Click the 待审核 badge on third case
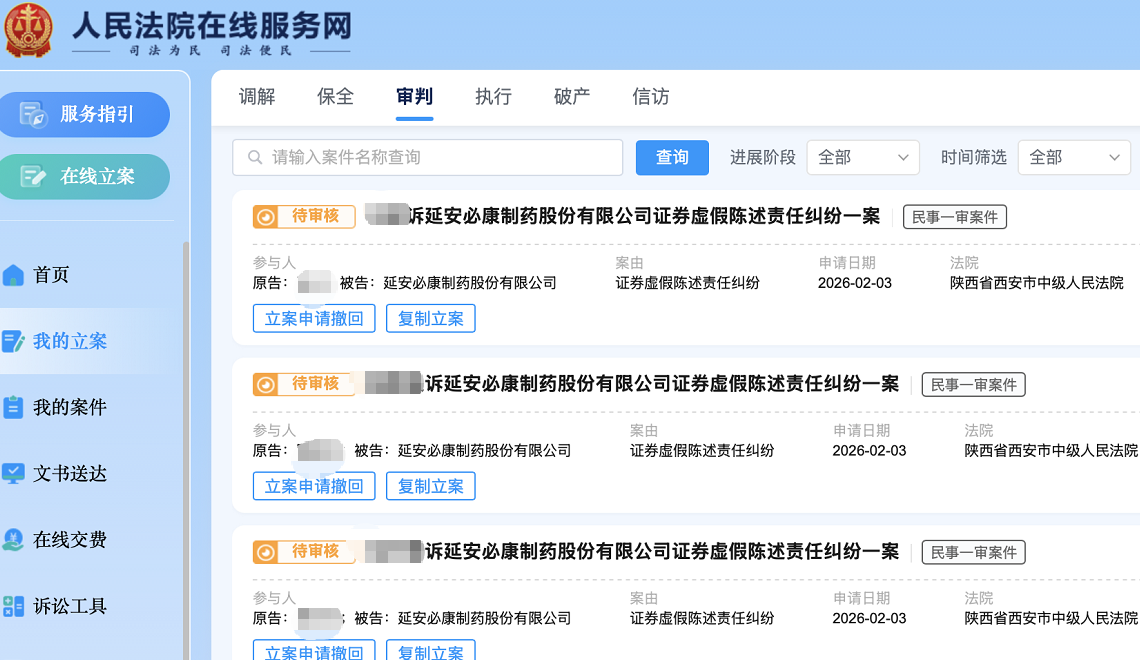 (304, 551)
